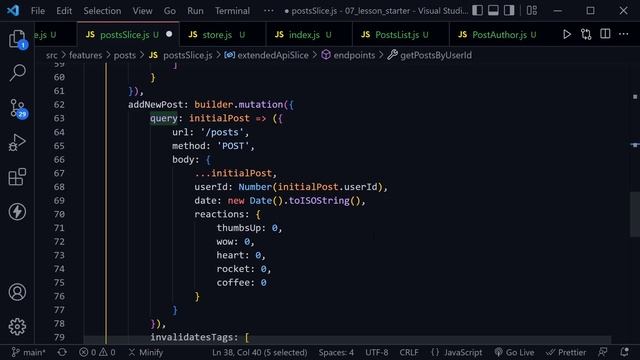This screenshot has width=640, height=360.
Task: Click Ln 38, Col 40 position indicator
Action: 260,352
